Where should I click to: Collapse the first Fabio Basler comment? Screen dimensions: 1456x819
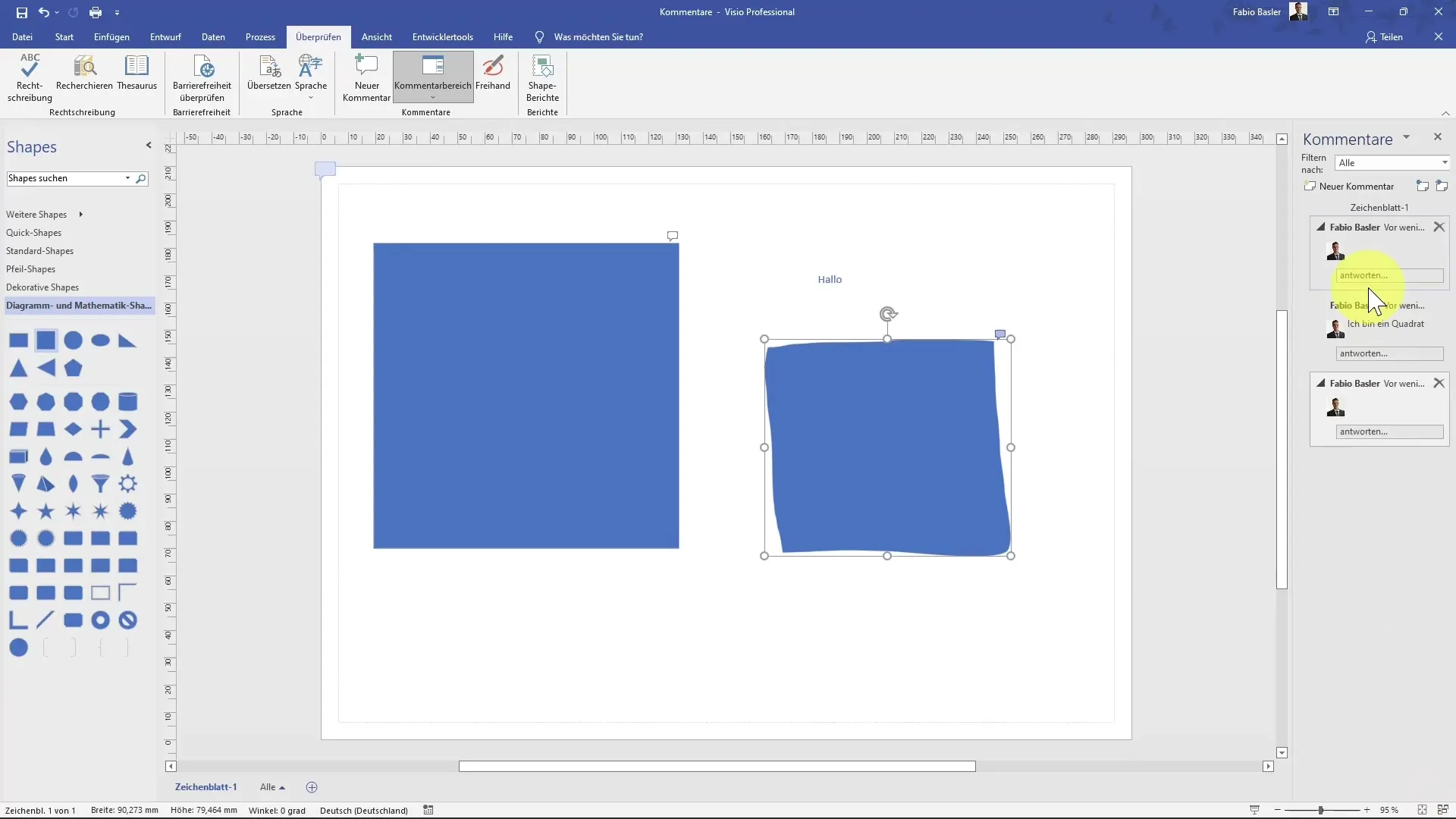(1320, 227)
